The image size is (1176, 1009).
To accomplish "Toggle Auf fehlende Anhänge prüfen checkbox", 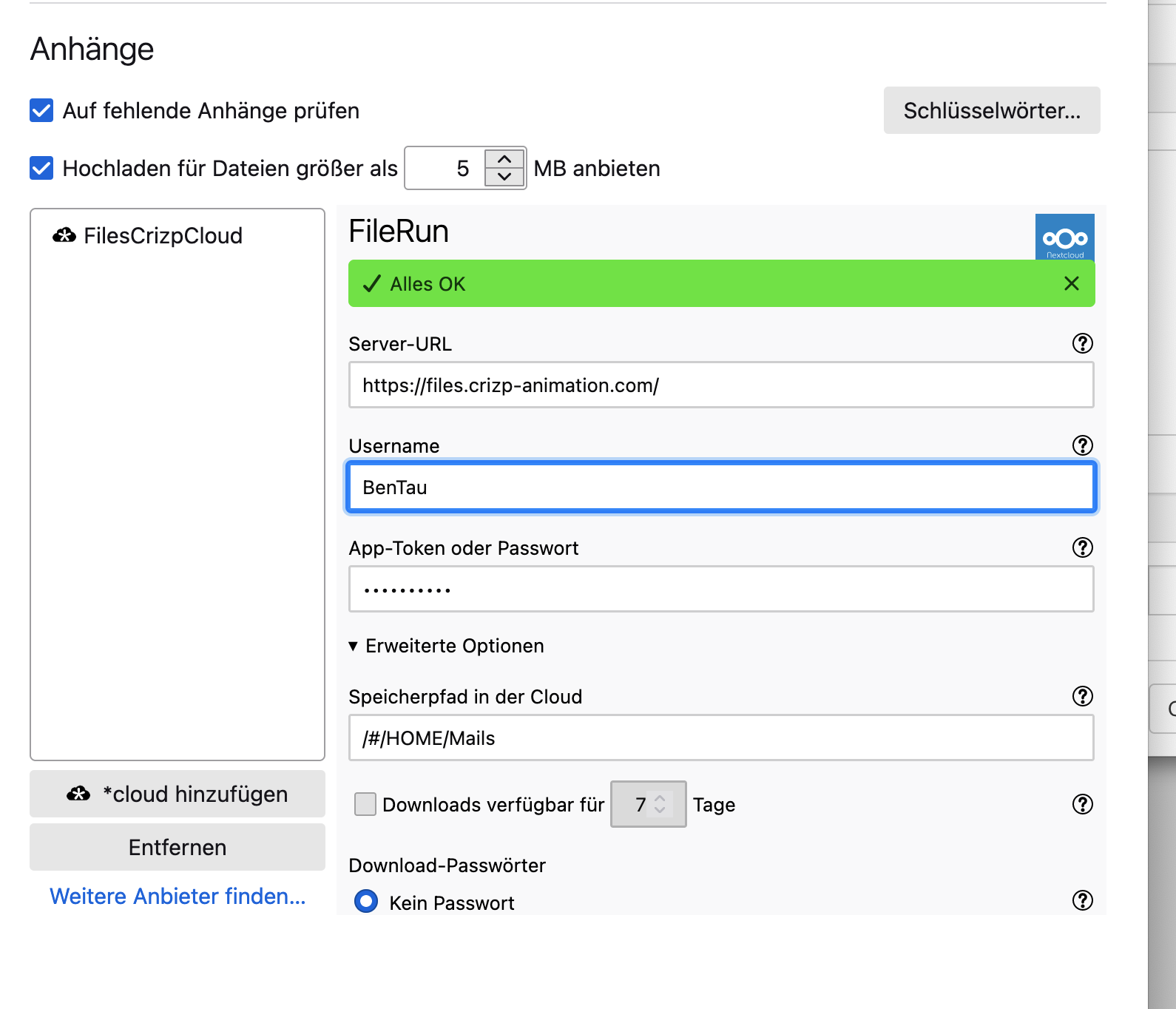I will (41, 110).
